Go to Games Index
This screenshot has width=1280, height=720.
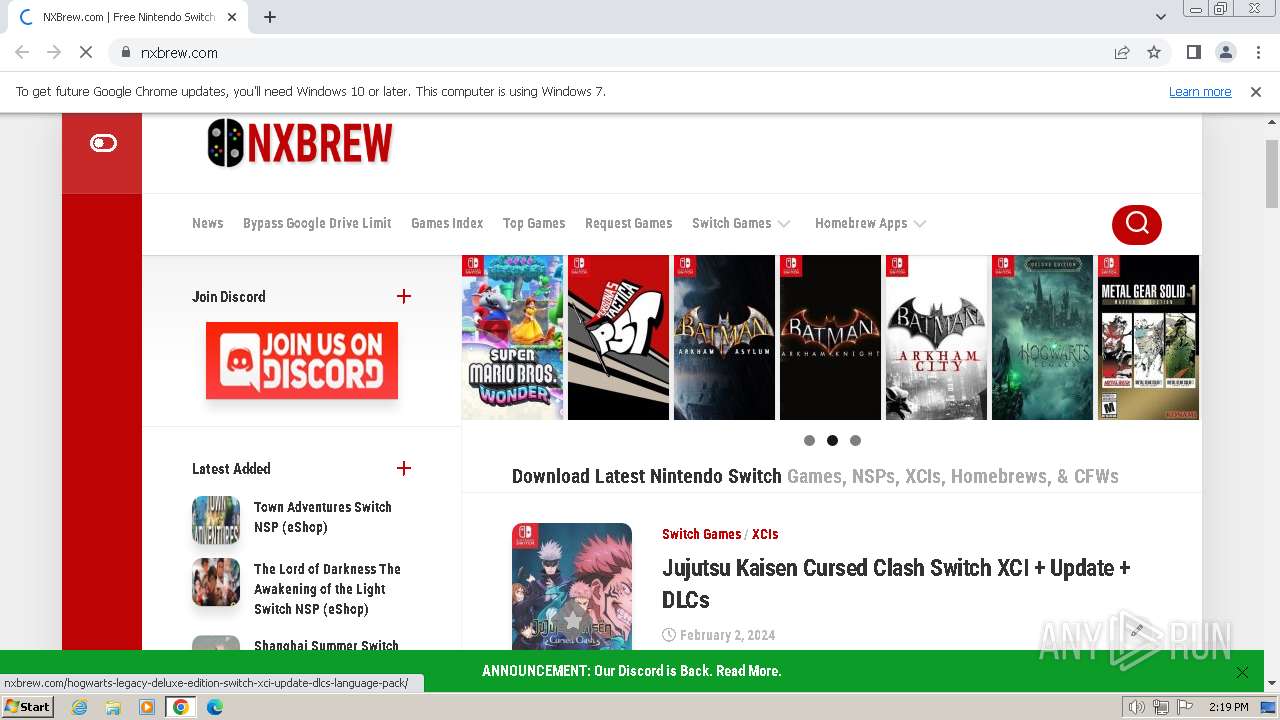tap(447, 223)
